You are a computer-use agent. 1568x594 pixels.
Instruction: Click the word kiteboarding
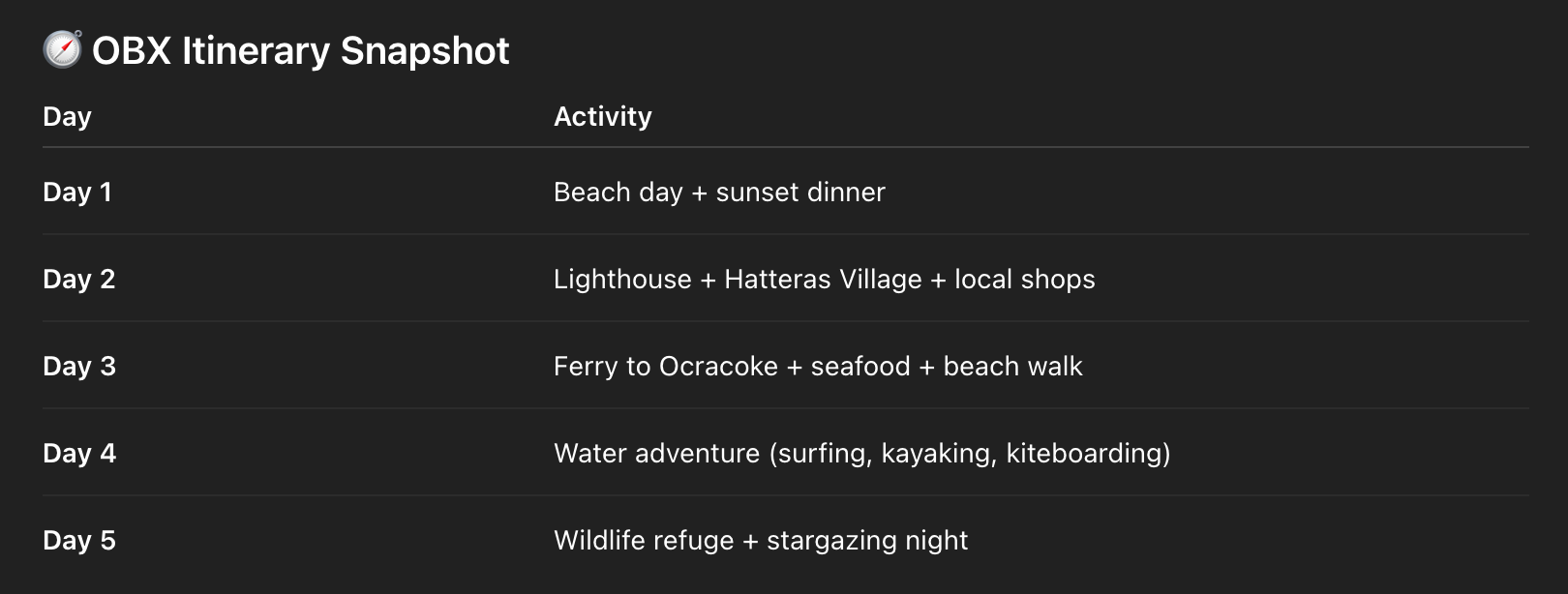1084,454
